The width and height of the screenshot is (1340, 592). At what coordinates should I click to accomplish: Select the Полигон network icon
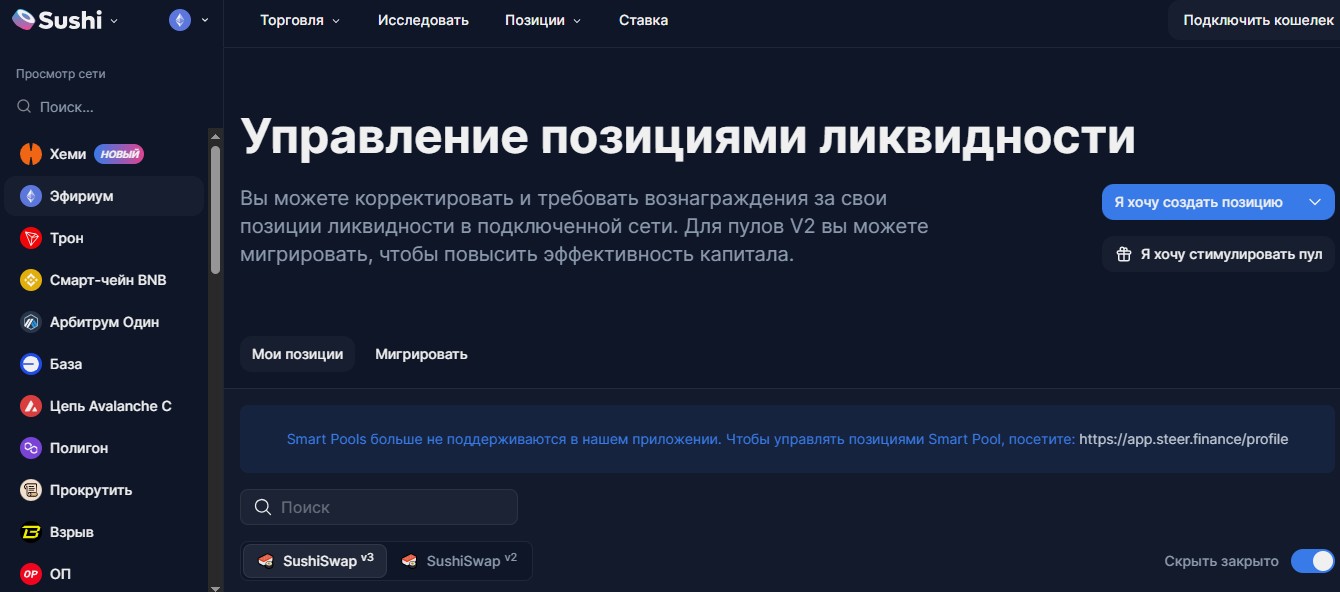(31, 448)
